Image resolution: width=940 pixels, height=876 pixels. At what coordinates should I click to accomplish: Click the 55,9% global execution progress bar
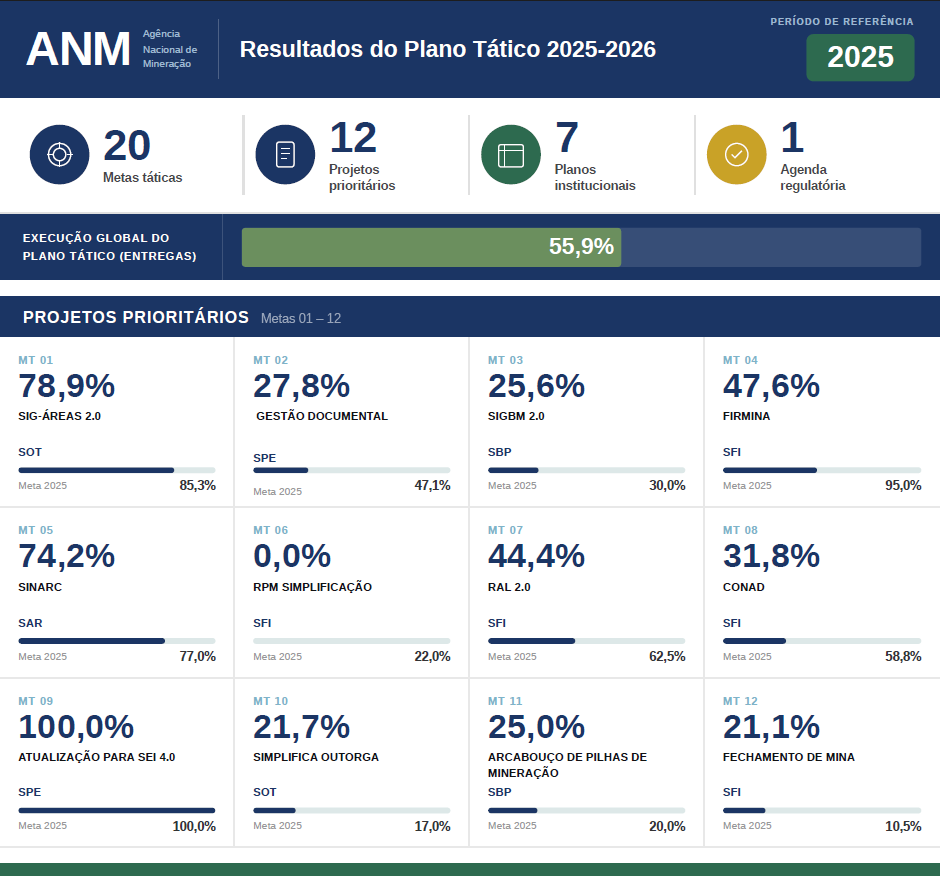click(582, 247)
